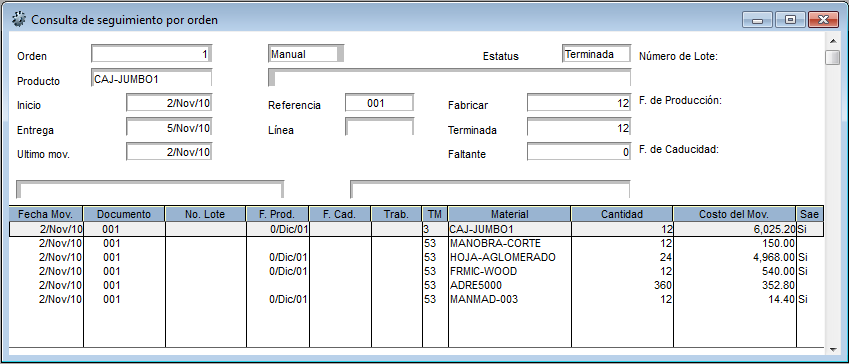The height and width of the screenshot is (364, 849).
Task: Click the Manual type field
Action: point(306,54)
